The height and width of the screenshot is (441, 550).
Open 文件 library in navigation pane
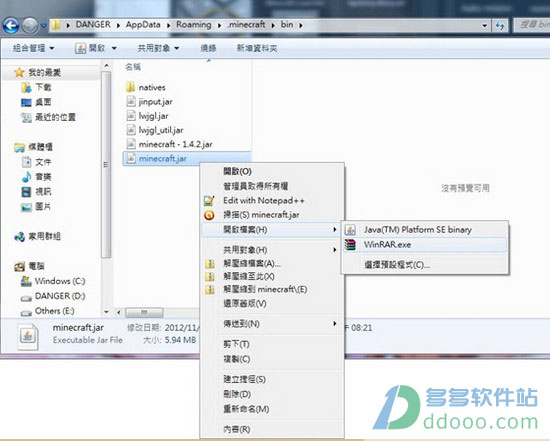pyautogui.click(x=36, y=162)
